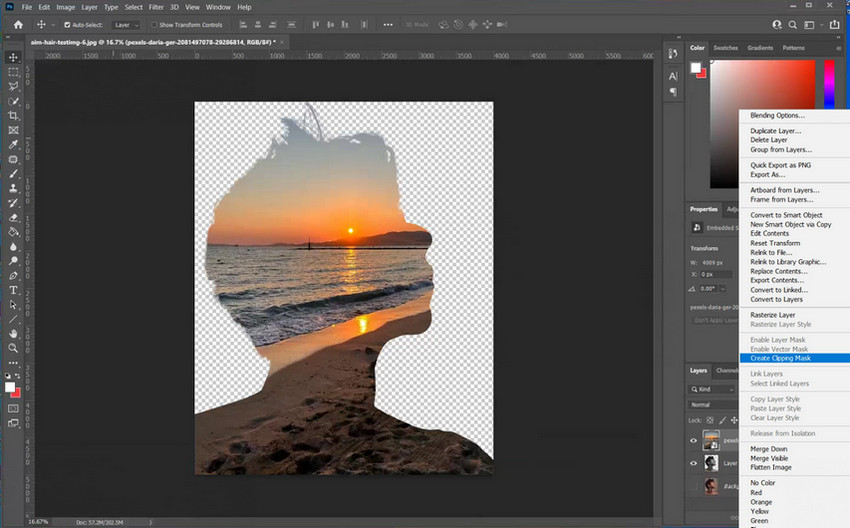
Task: Open the Window menu
Action: 218,7
